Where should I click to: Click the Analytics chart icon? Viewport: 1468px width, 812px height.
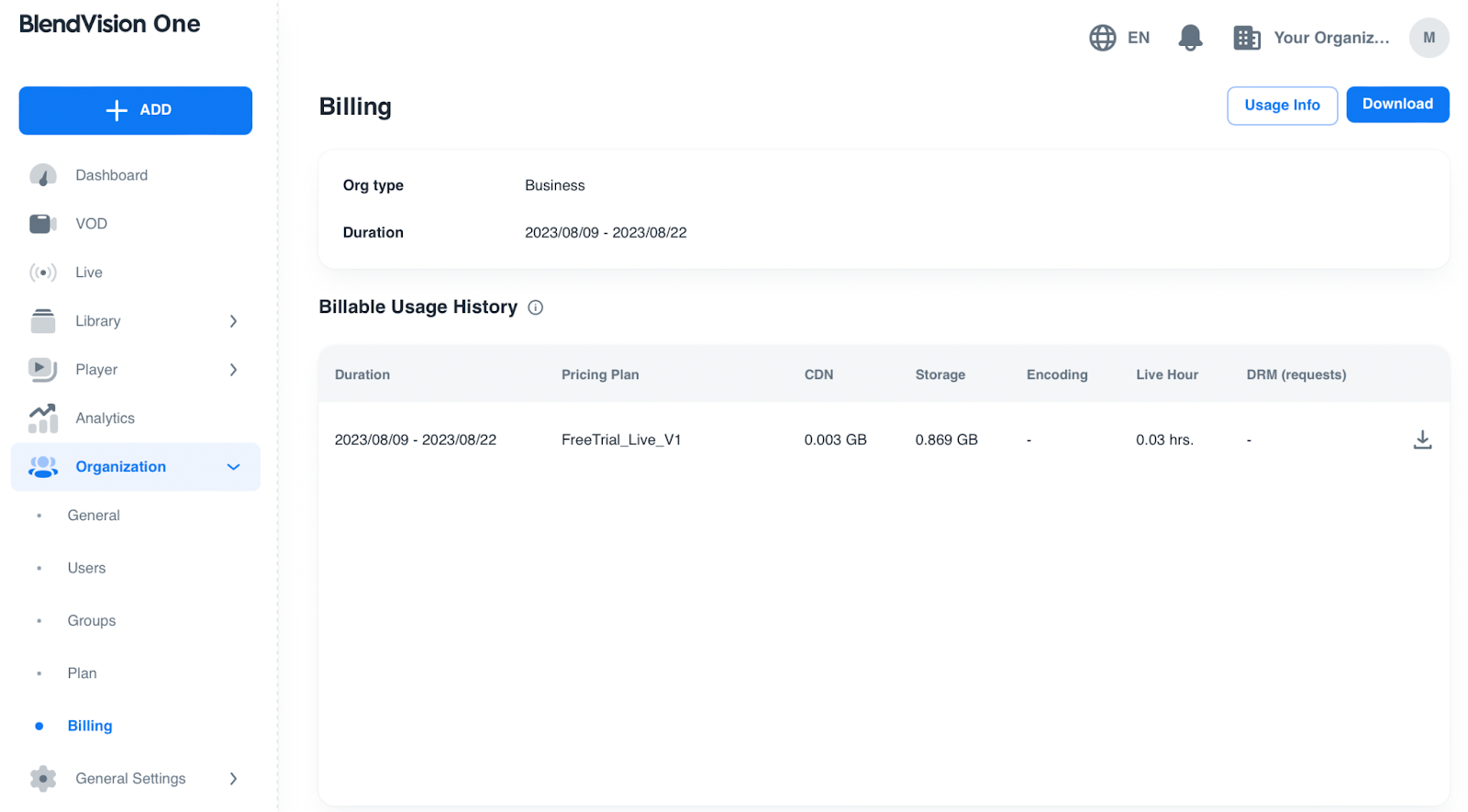pos(43,418)
